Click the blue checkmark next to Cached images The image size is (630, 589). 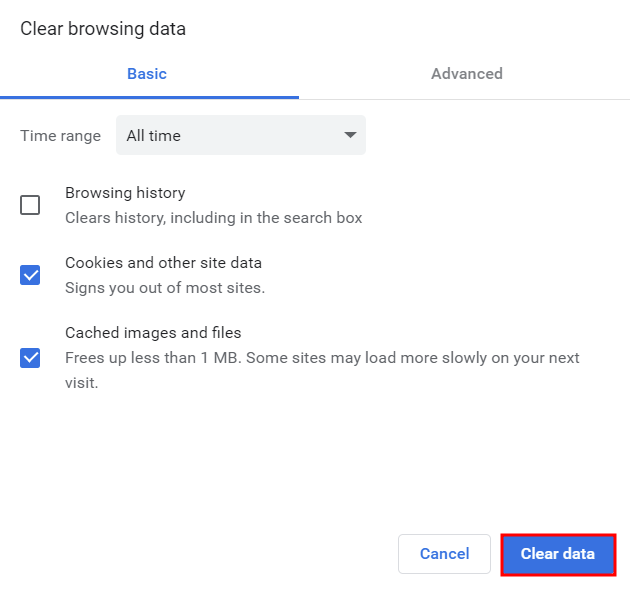click(x=30, y=357)
